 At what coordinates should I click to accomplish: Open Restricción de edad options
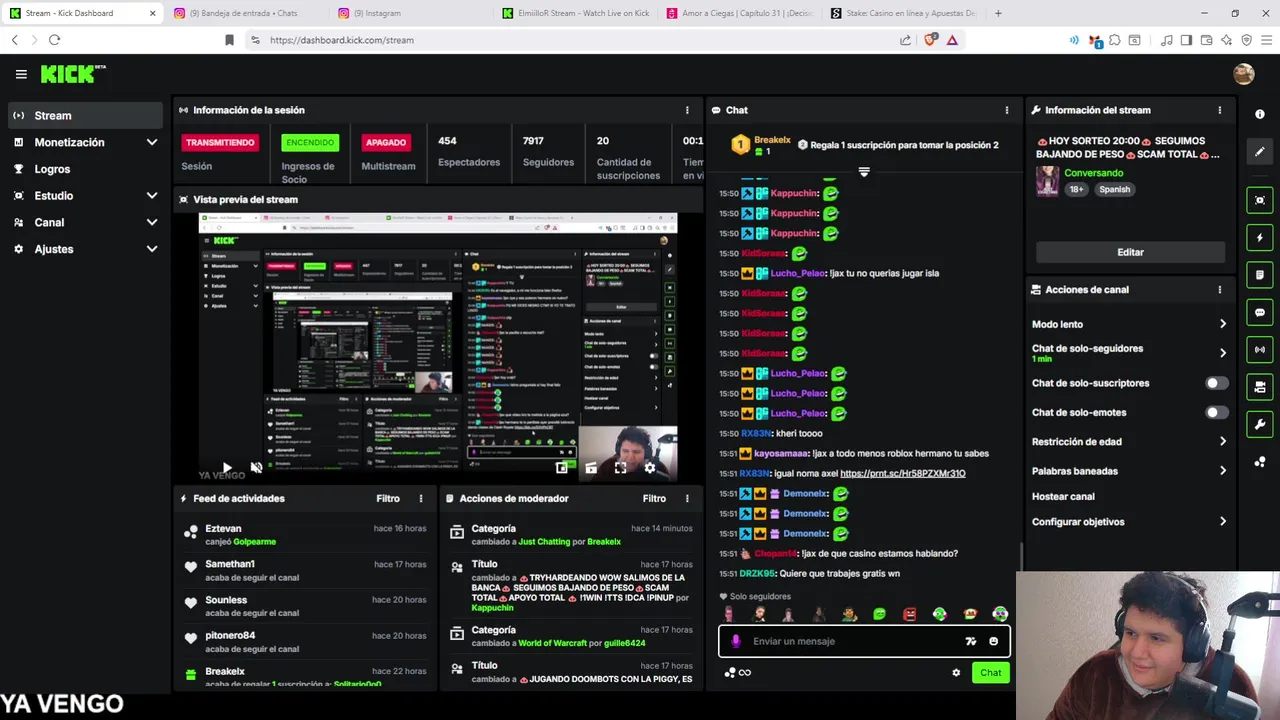tap(1129, 441)
